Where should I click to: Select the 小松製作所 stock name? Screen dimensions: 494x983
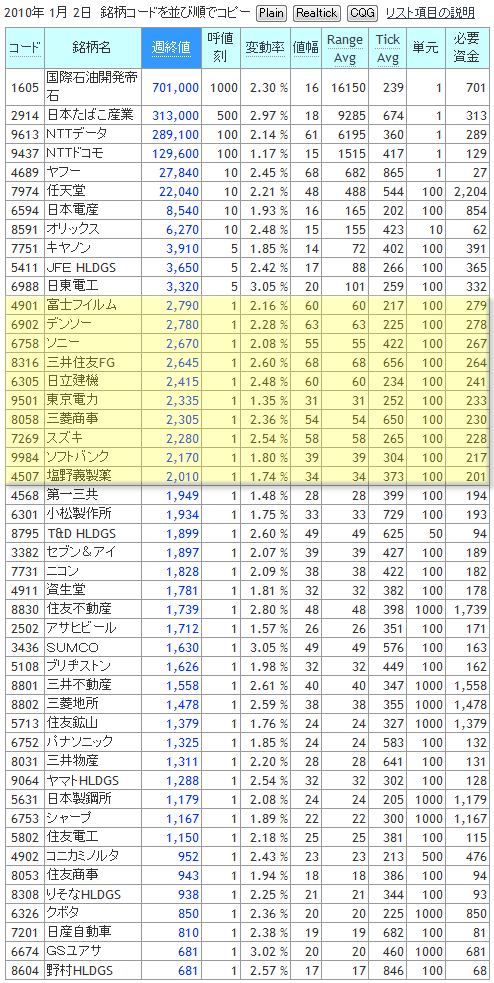79,514
